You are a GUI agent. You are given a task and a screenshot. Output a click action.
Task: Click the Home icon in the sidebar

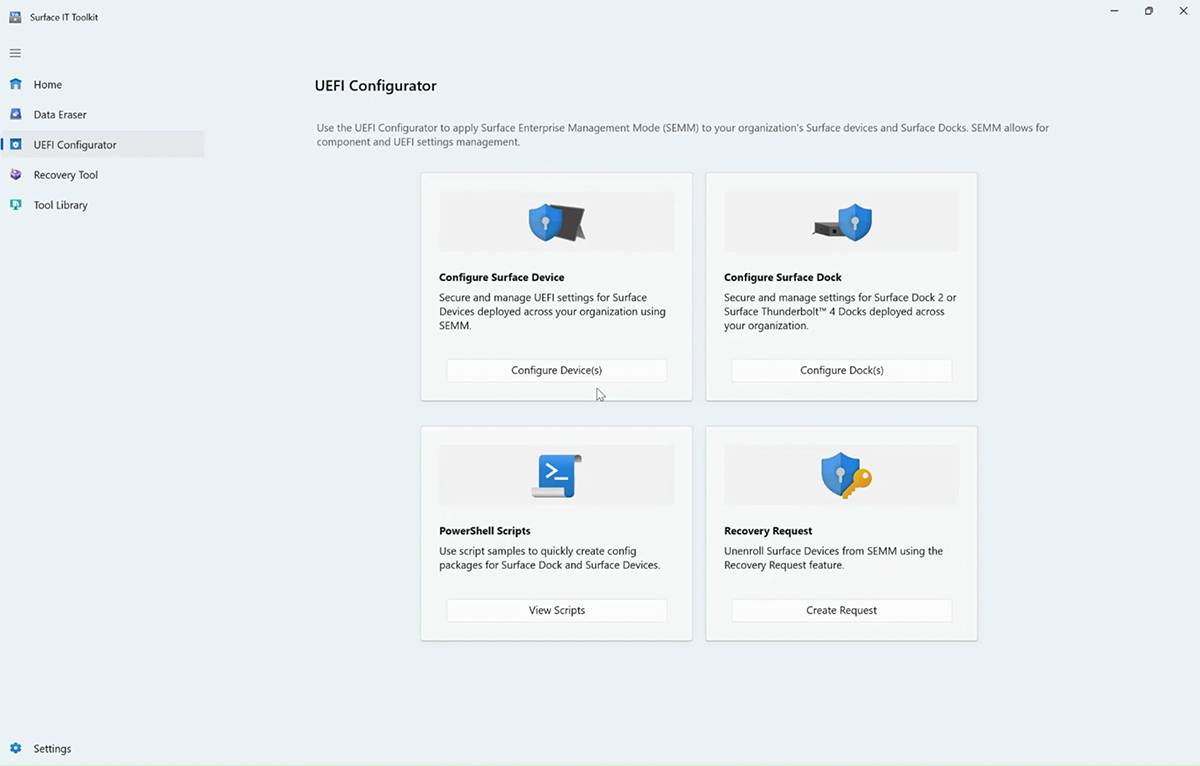(x=15, y=84)
